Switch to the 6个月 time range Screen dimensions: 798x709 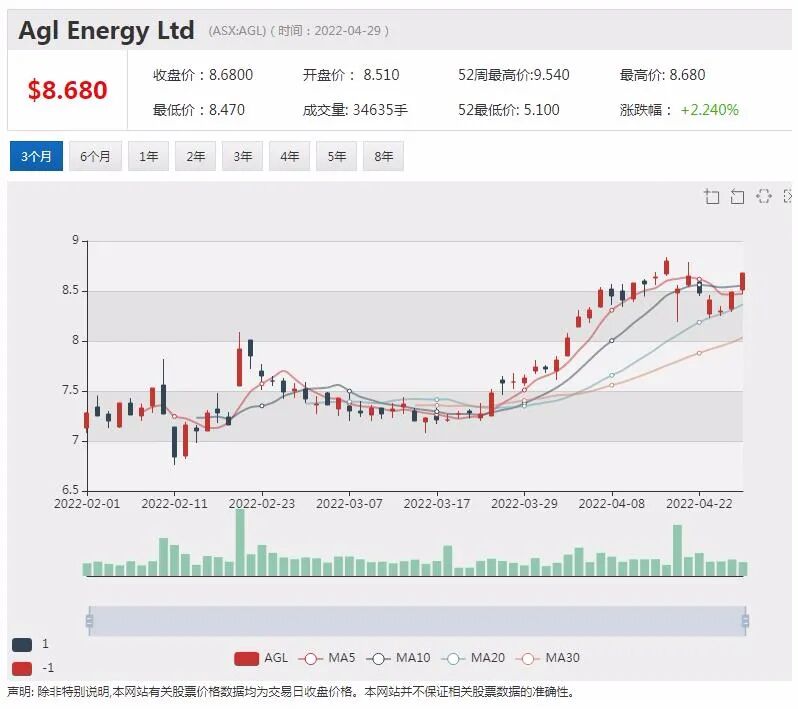click(x=95, y=156)
